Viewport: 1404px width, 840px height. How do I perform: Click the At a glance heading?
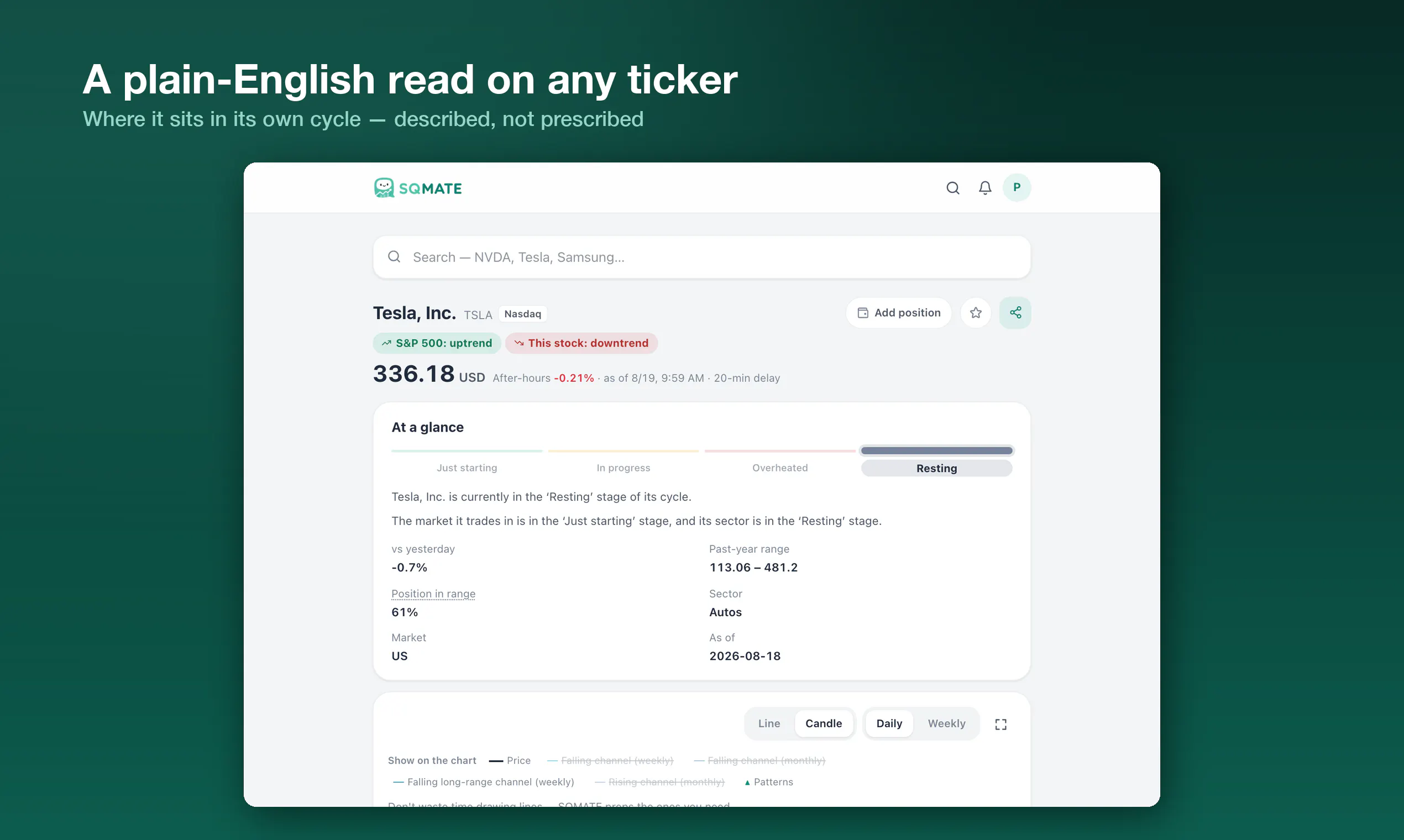[427, 427]
